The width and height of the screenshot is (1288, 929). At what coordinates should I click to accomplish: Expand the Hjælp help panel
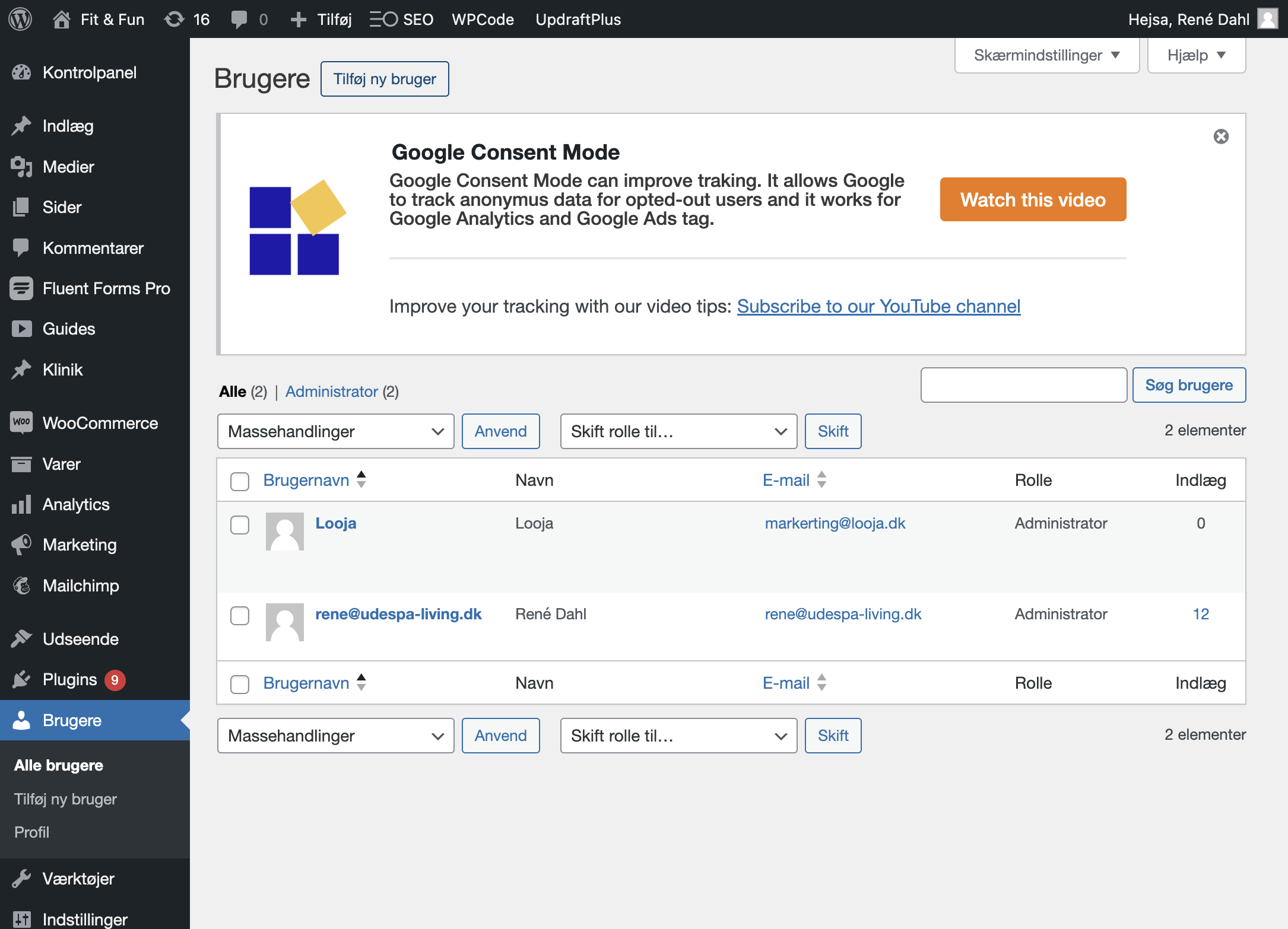click(1197, 55)
